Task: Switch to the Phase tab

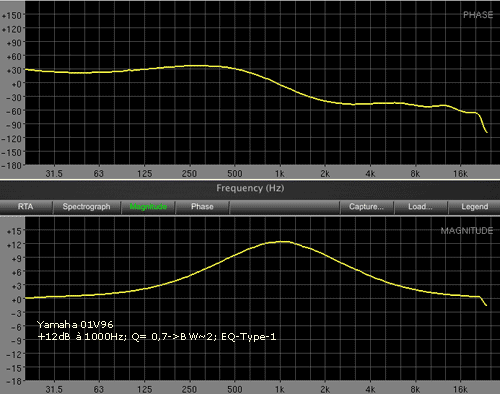Action: 202,207
